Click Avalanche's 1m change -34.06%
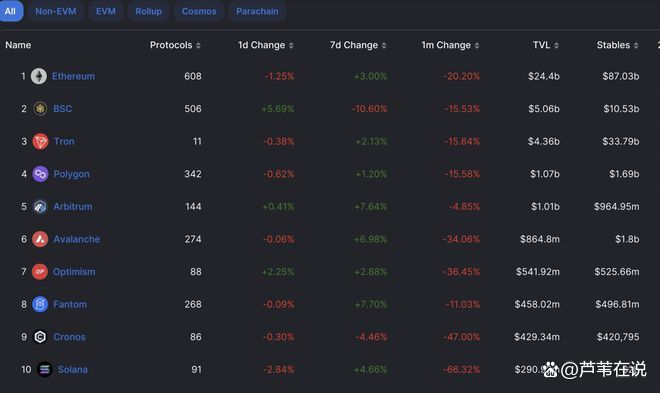Screen dimensions: 660x393 [x=461, y=239]
